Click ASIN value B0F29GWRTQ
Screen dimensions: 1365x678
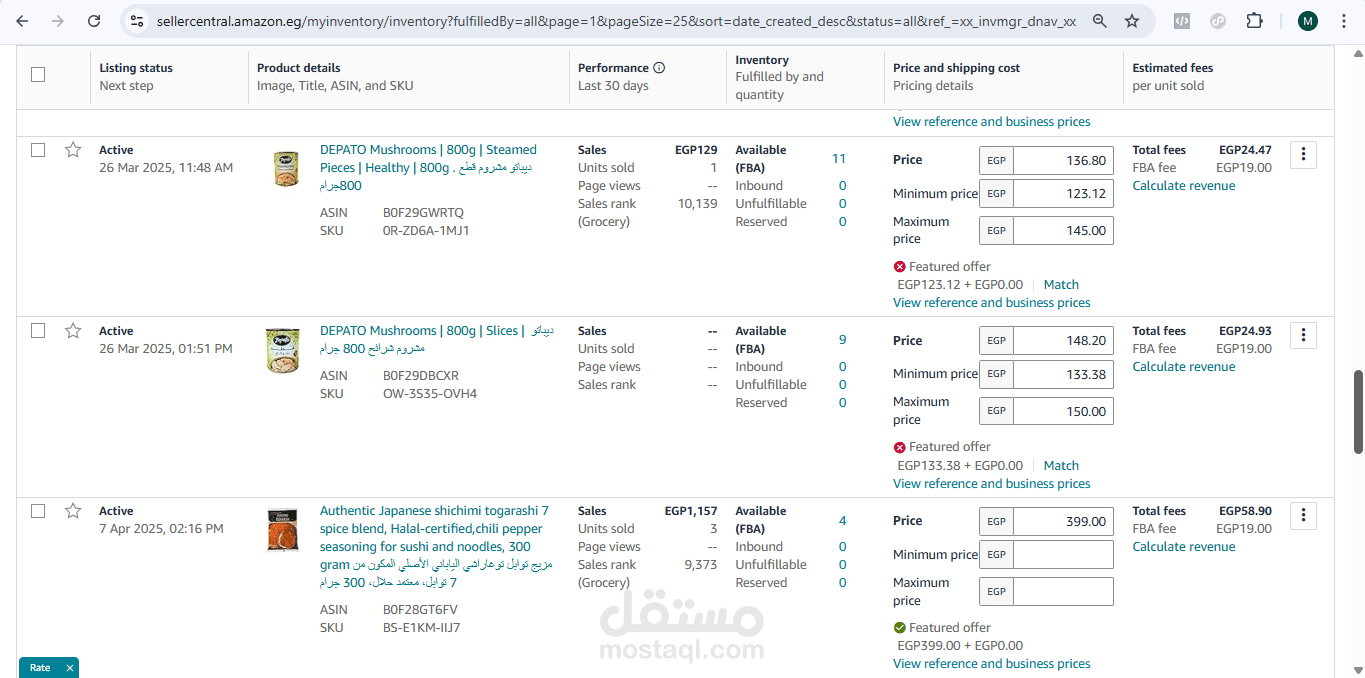423,213
